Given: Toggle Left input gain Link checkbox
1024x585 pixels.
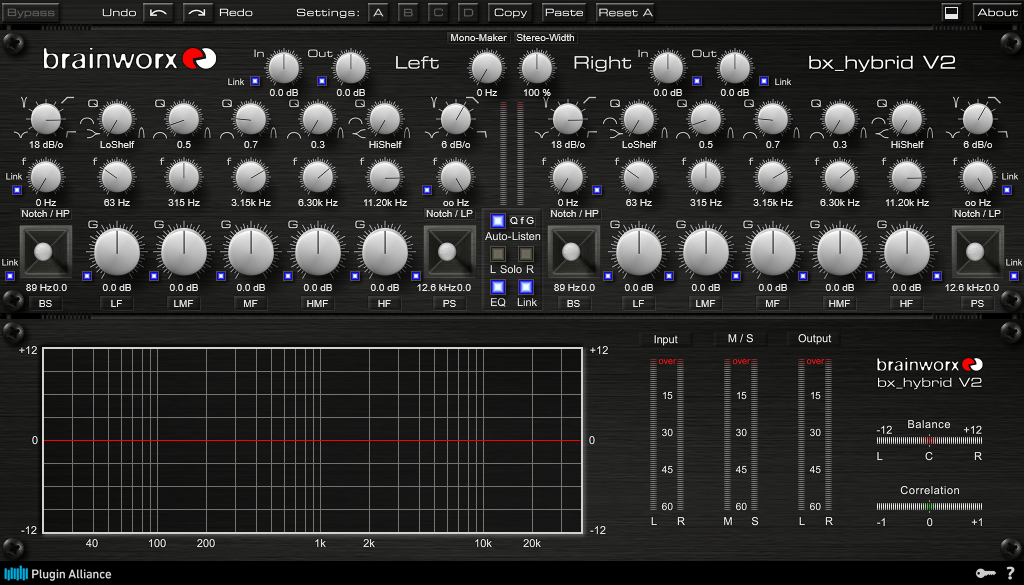Looking at the screenshot, I should [255, 82].
